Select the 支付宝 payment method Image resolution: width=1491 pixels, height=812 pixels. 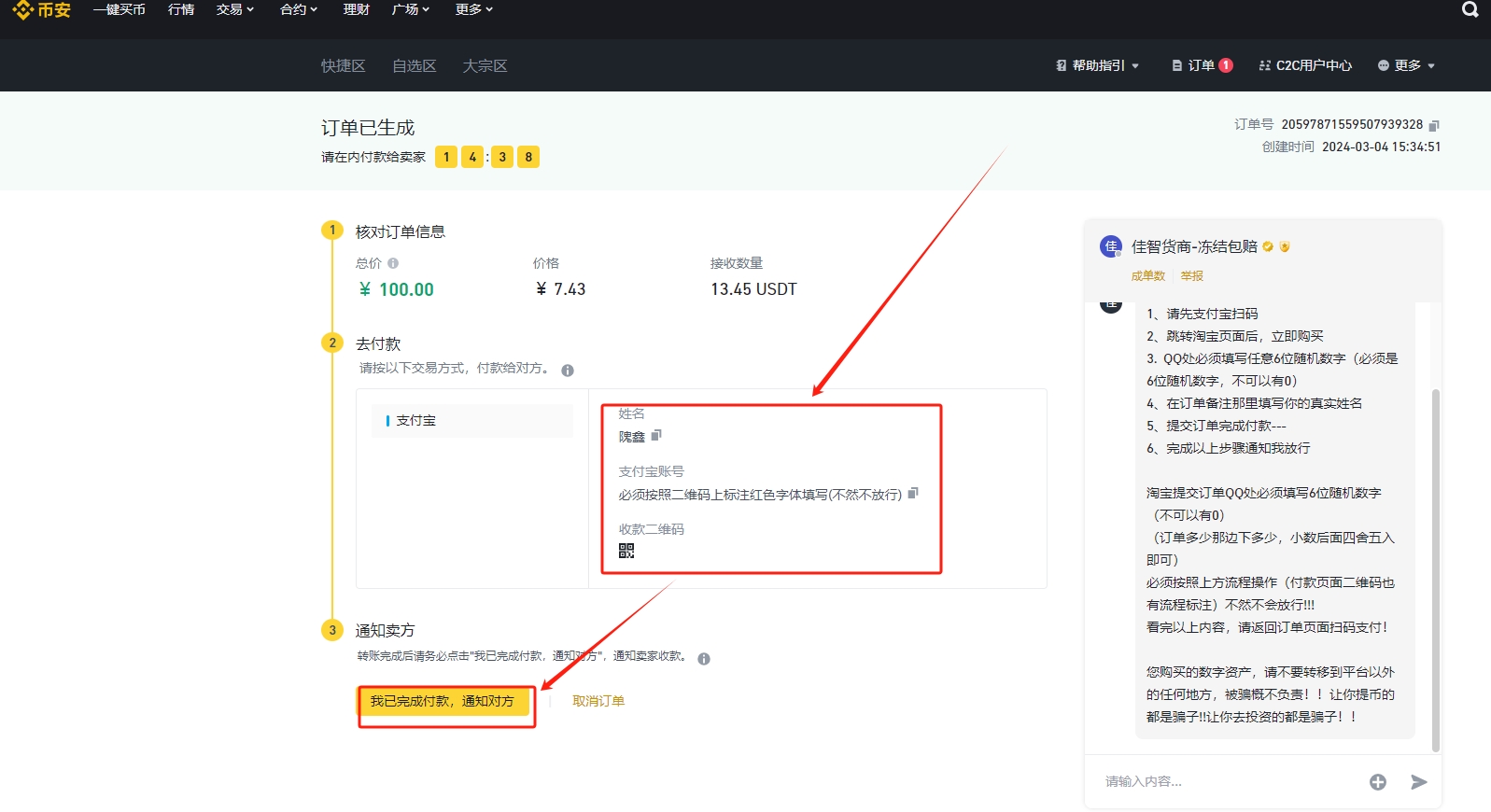pos(472,421)
